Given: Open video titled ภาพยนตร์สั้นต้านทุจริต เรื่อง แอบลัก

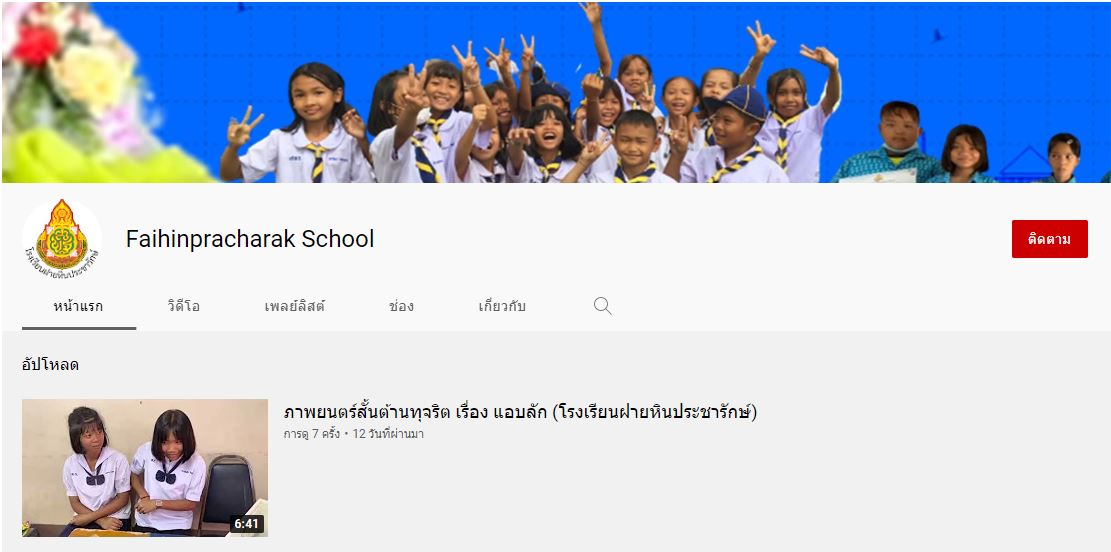Looking at the screenshot, I should tap(520, 412).
